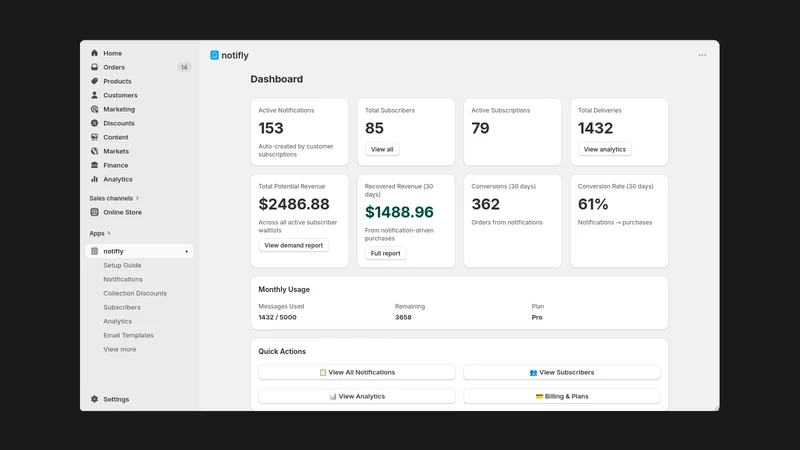Viewport: 800px width, 450px height.
Task: Open notifly Analytics submenu item
Action: [x=118, y=321]
